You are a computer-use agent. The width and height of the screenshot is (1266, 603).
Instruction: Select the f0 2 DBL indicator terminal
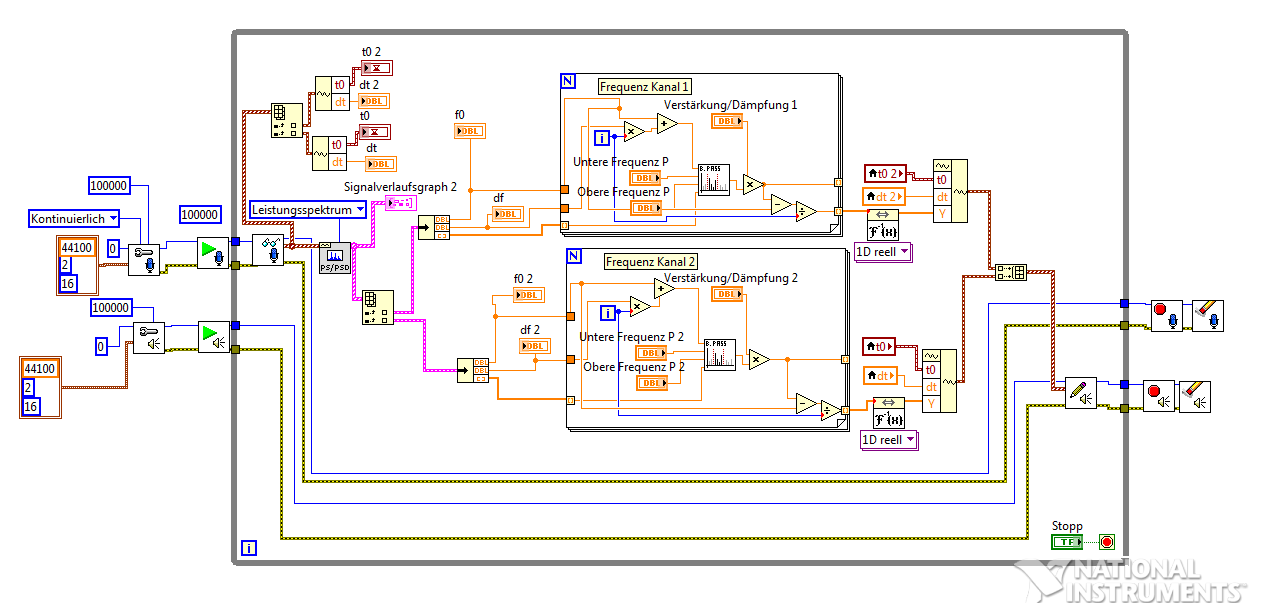[528, 295]
